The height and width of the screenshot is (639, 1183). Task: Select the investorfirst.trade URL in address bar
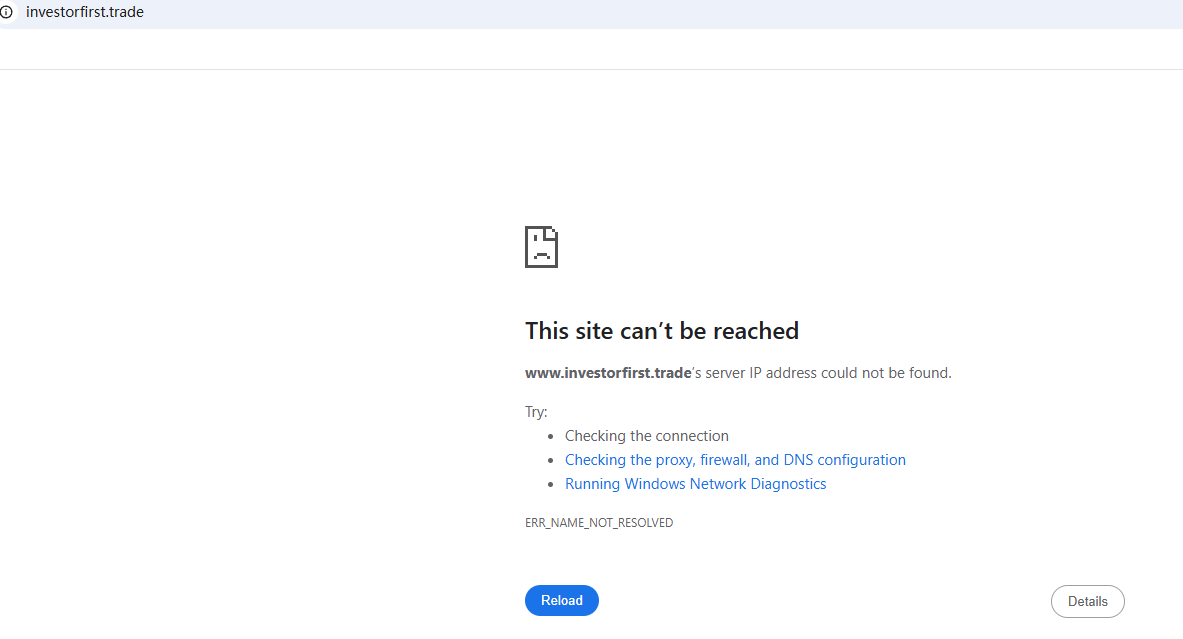coord(84,12)
